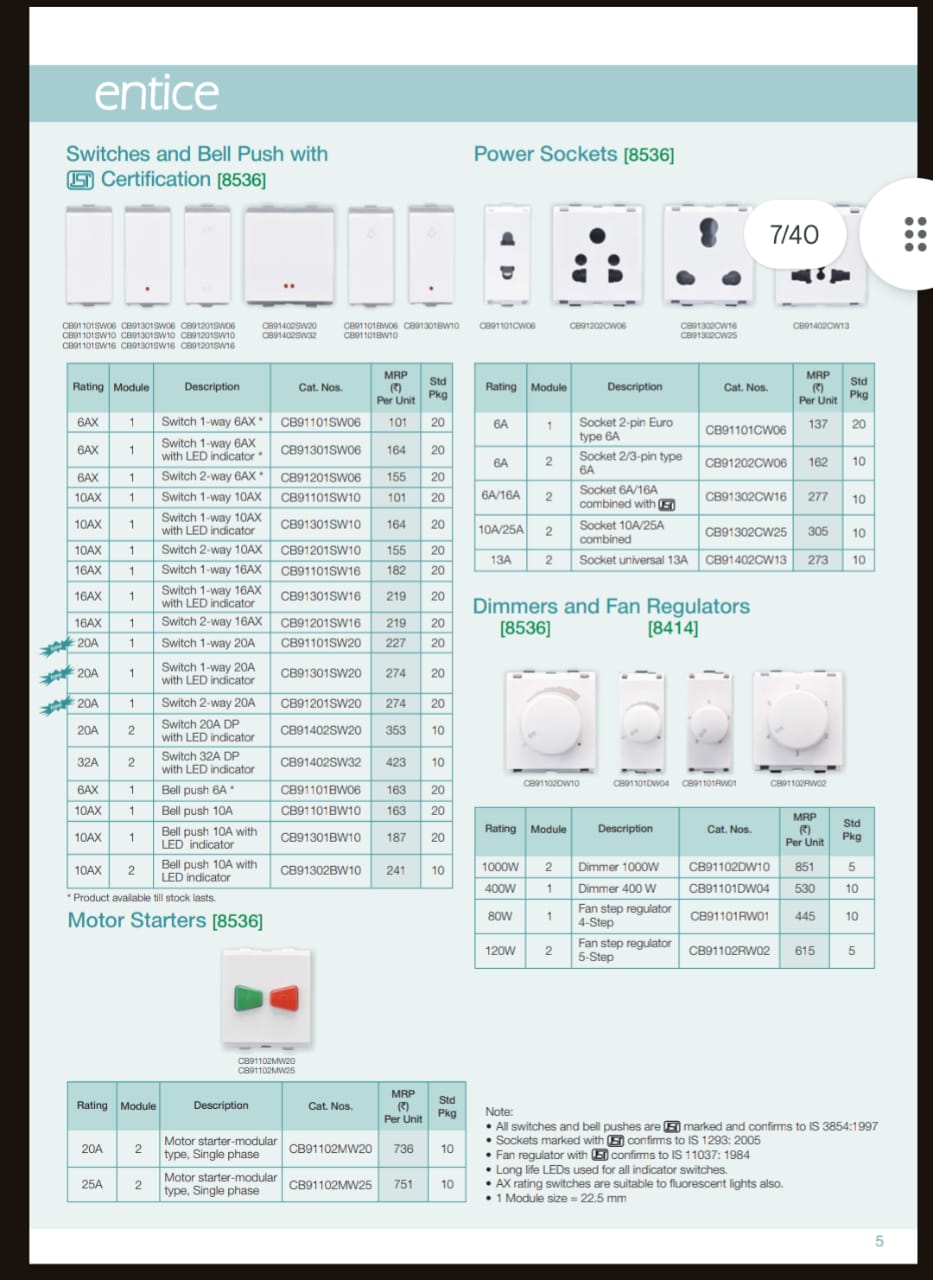Click the green start button on motor starter
933x1280 pixels.
(x=248, y=997)
